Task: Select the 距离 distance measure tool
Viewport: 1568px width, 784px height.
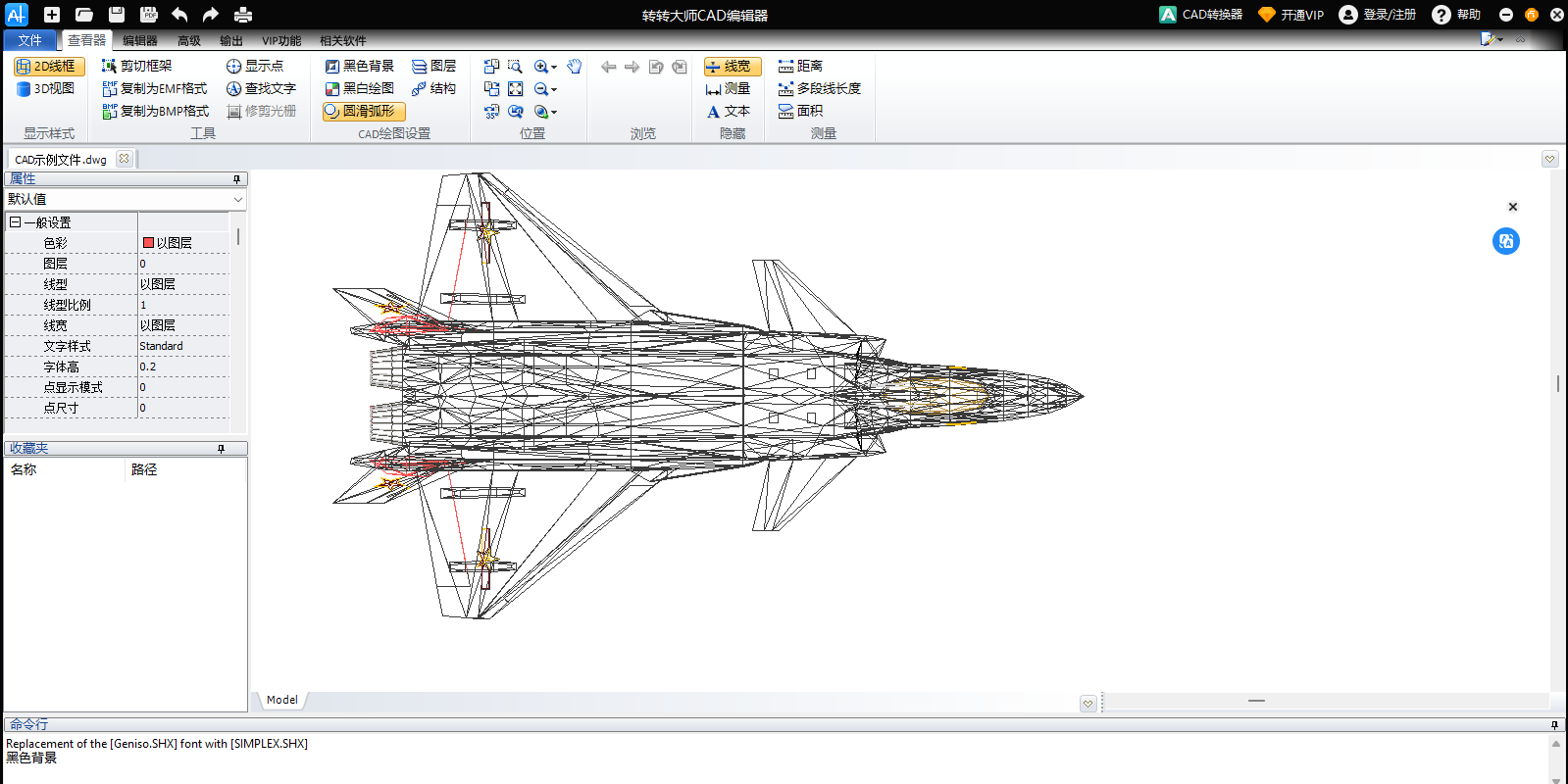Action: point(800,67)
